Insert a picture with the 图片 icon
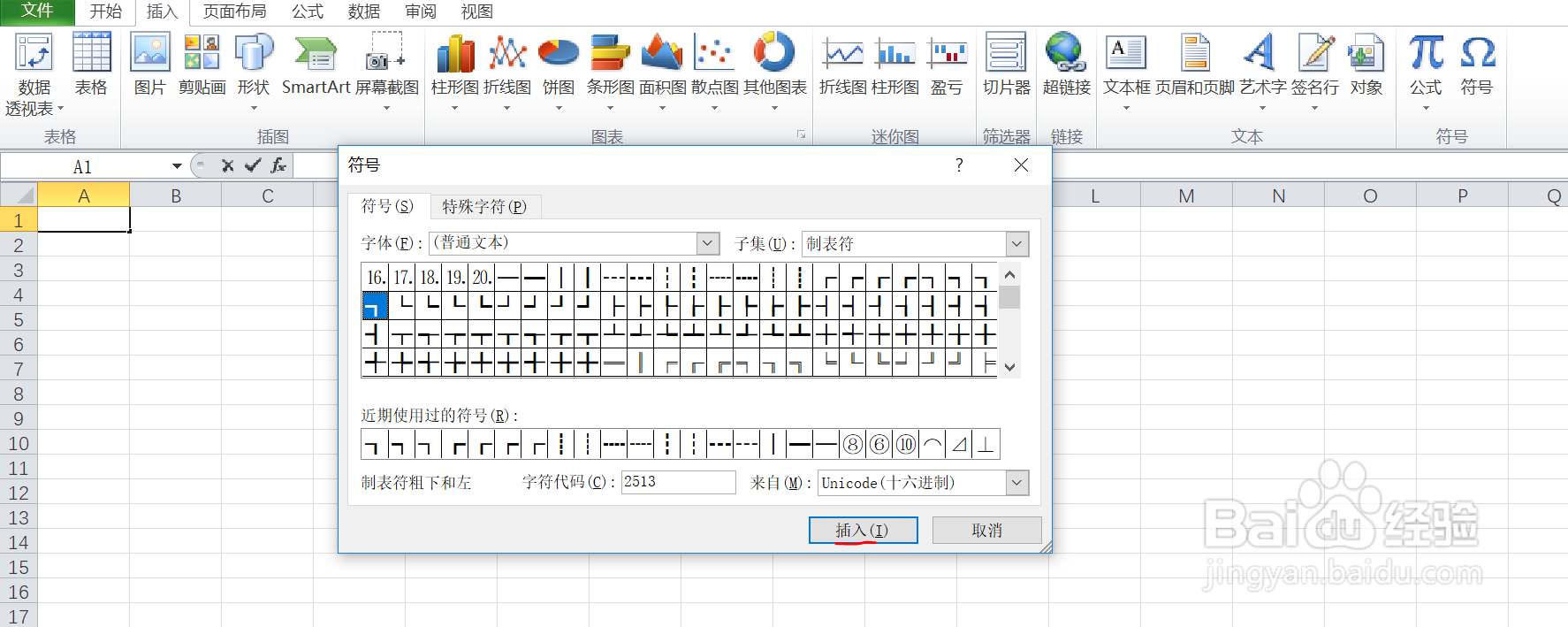 pyautogui.click(x=150, y=64)
